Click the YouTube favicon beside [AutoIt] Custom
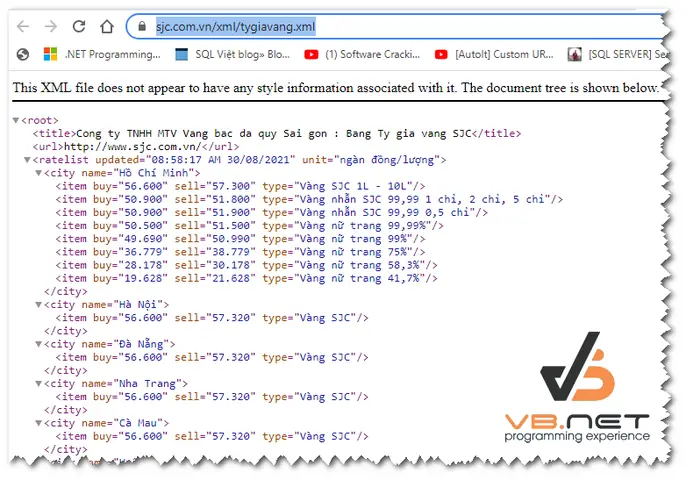Viewport: 686px width, 480px height. pyautogui.click(x=441, y=54)
